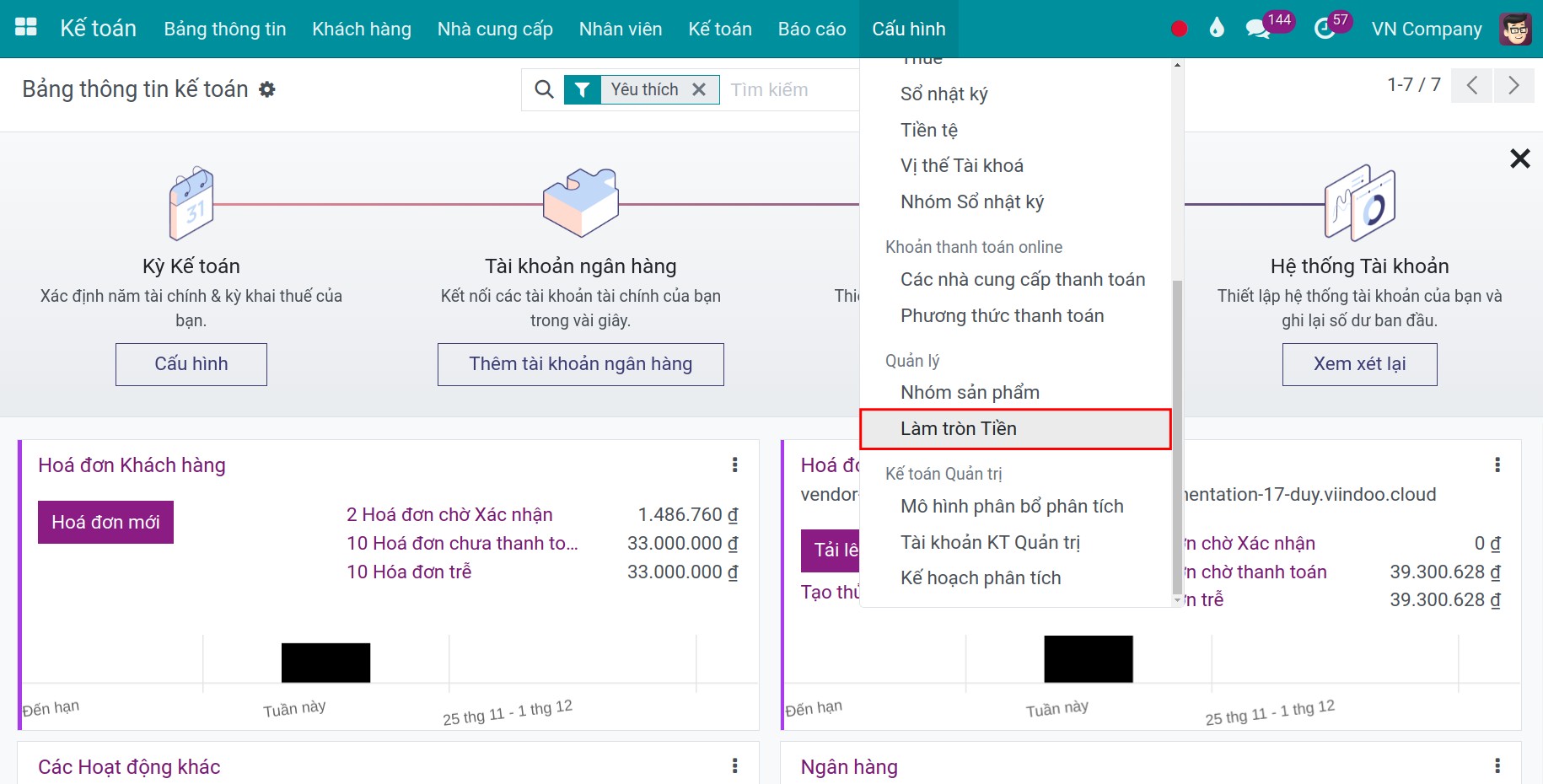Viewport: 1543px width, 784px height.
Task: Open kebab menu of Hoá đơn Khách hàng card
Action: point(734,464)
